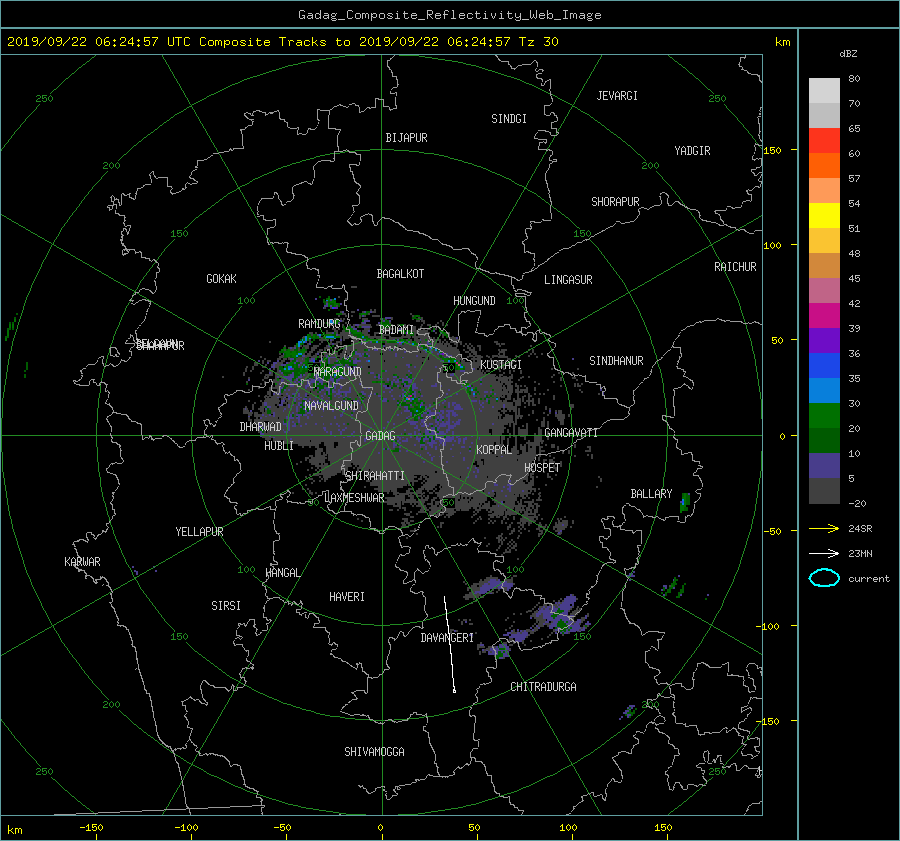The image size is (900, 841).
Task: Click the LAXMESHWAR city label
Action: pyautogui.click(x=354, y=497)
